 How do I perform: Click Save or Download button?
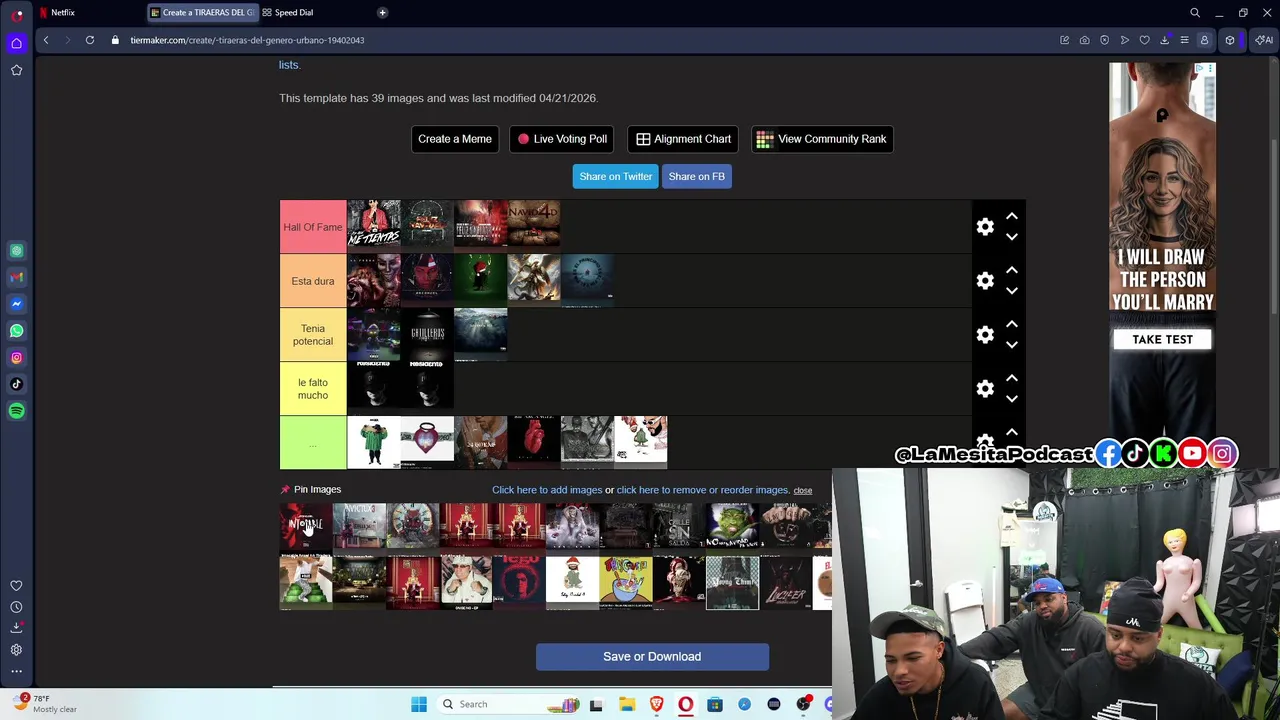(x=652, y=657)
